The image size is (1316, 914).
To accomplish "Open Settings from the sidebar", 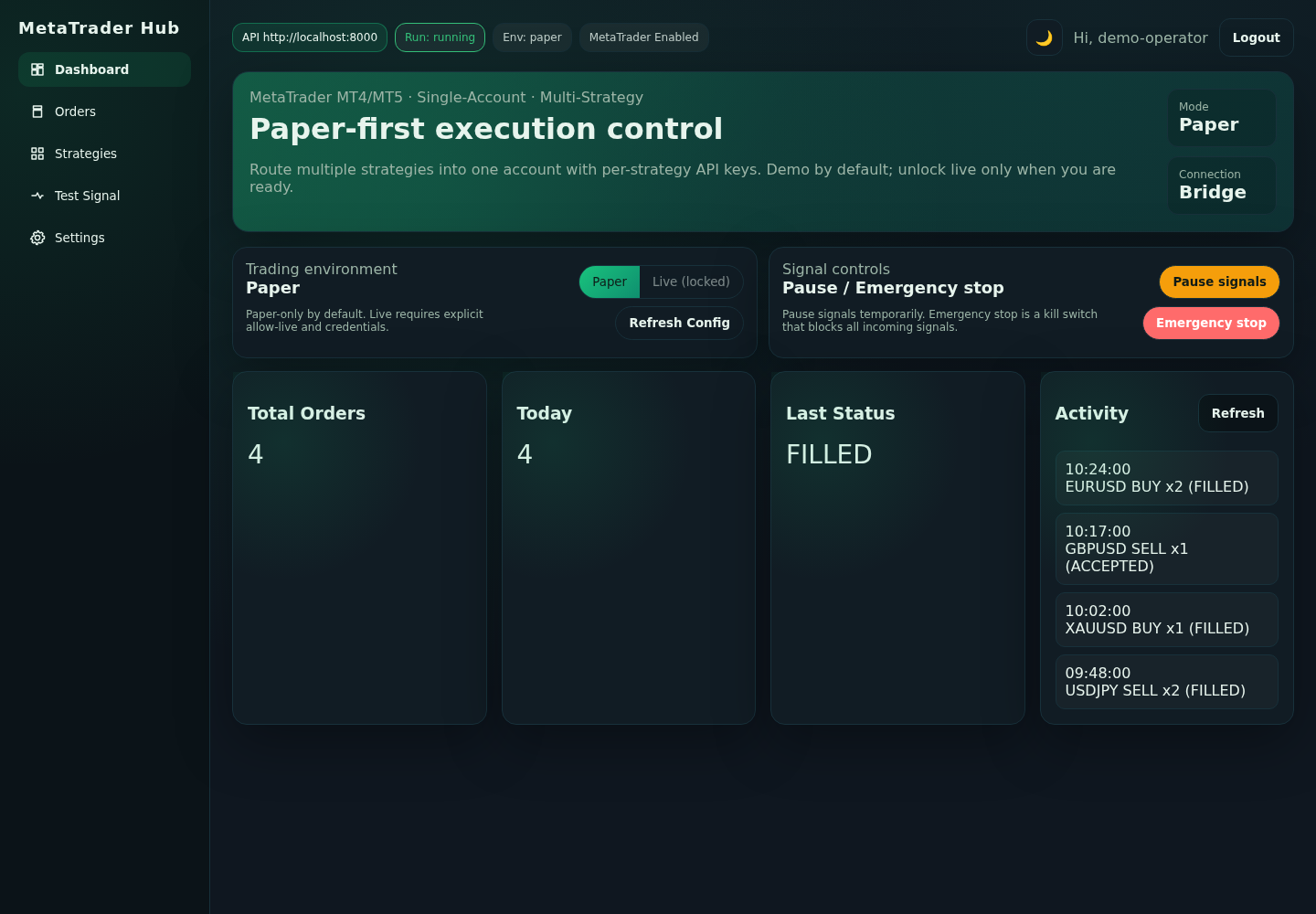I will 104,238.
